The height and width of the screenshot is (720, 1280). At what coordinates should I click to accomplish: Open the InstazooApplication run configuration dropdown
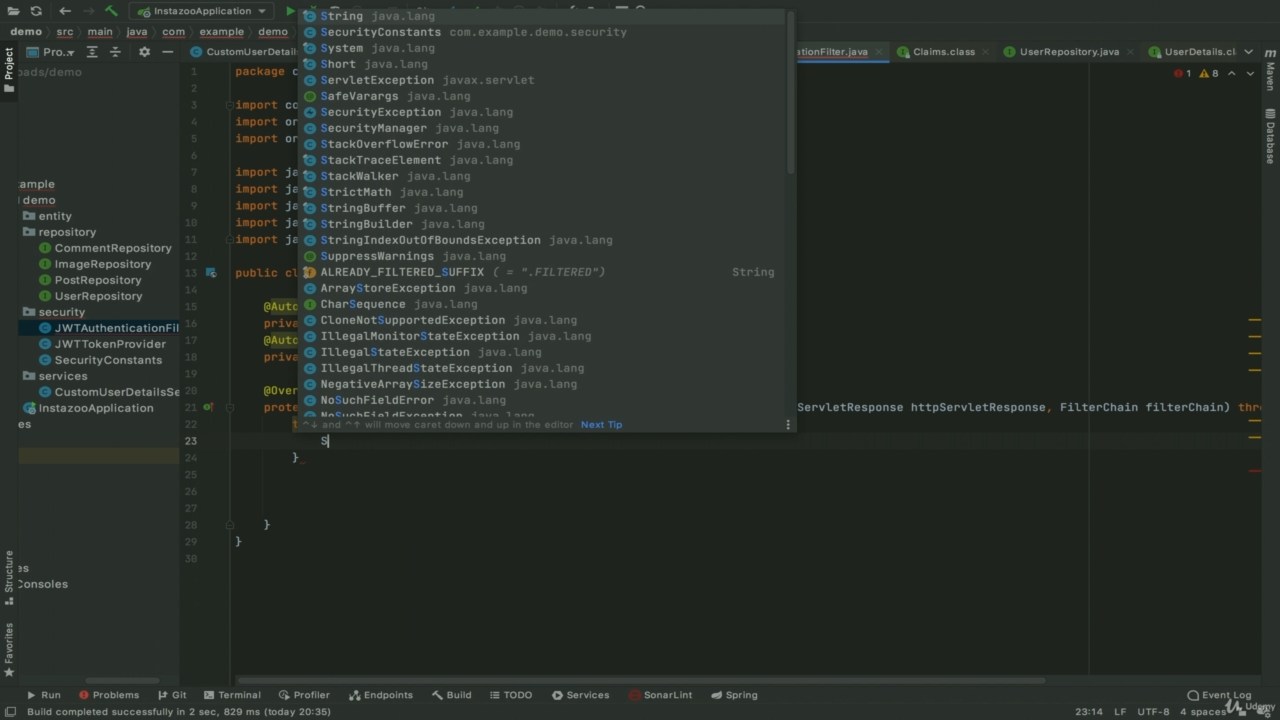pos(203,11)
